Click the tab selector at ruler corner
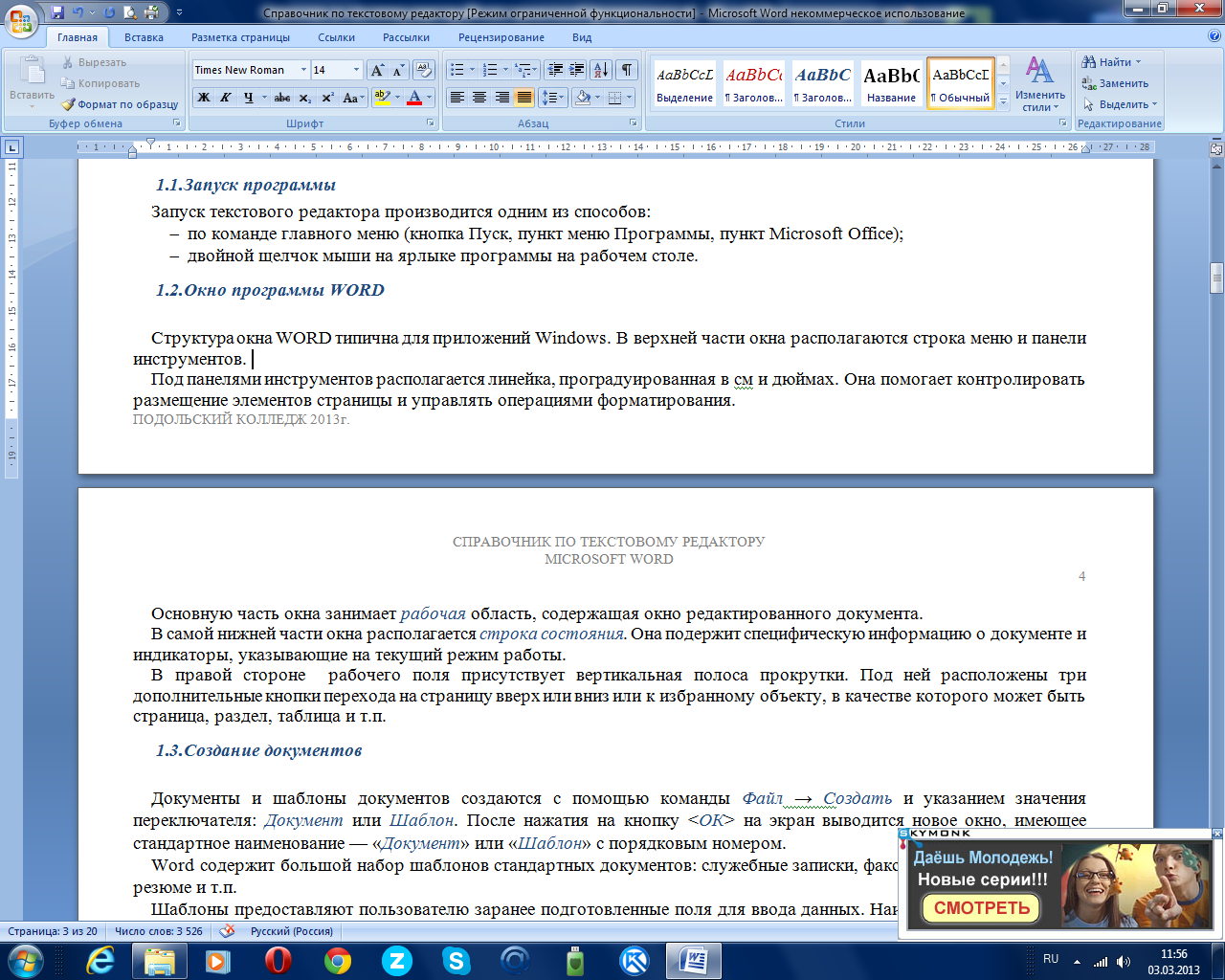Screen dimensions: 1225x980 click(x=11, y=147)
